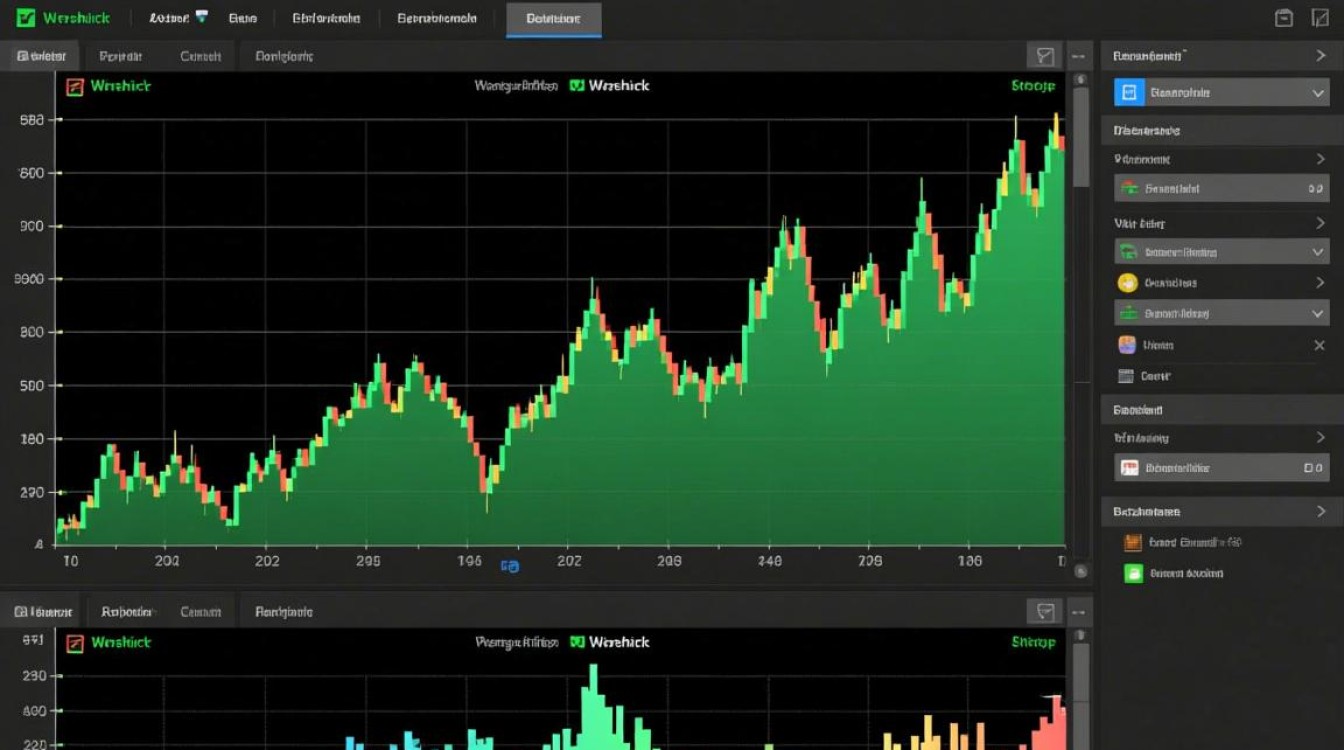
Task: Click the purple-orange icon beside the X button
Action: 1127,345
